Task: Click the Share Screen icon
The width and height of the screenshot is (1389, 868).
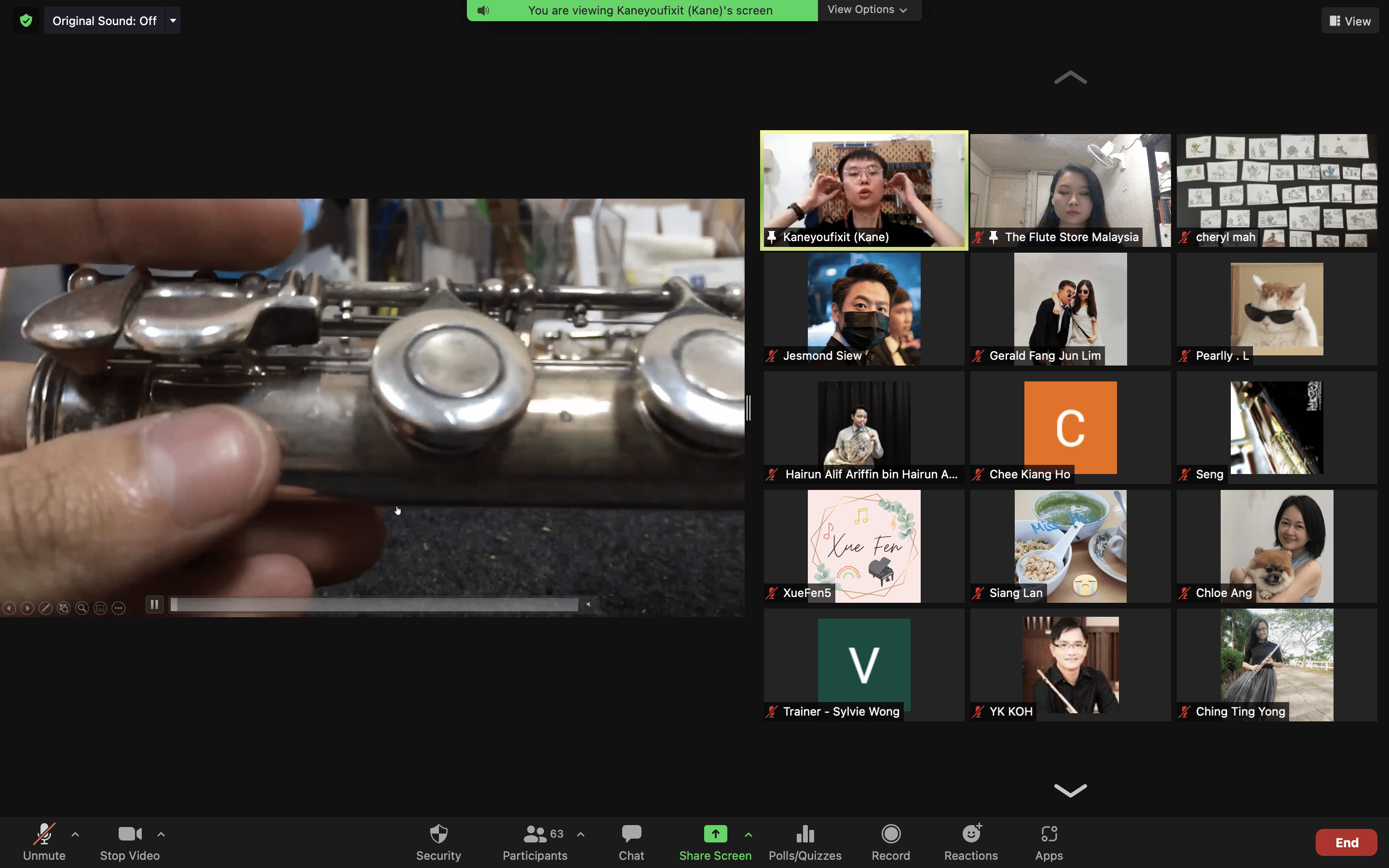Action: click(715, 834)
